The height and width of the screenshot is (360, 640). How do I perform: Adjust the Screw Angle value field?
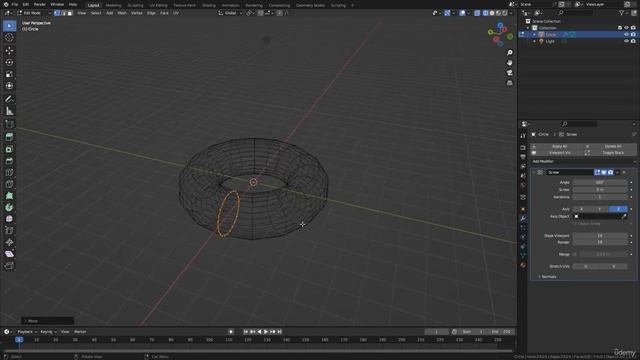tap(600, 182)
